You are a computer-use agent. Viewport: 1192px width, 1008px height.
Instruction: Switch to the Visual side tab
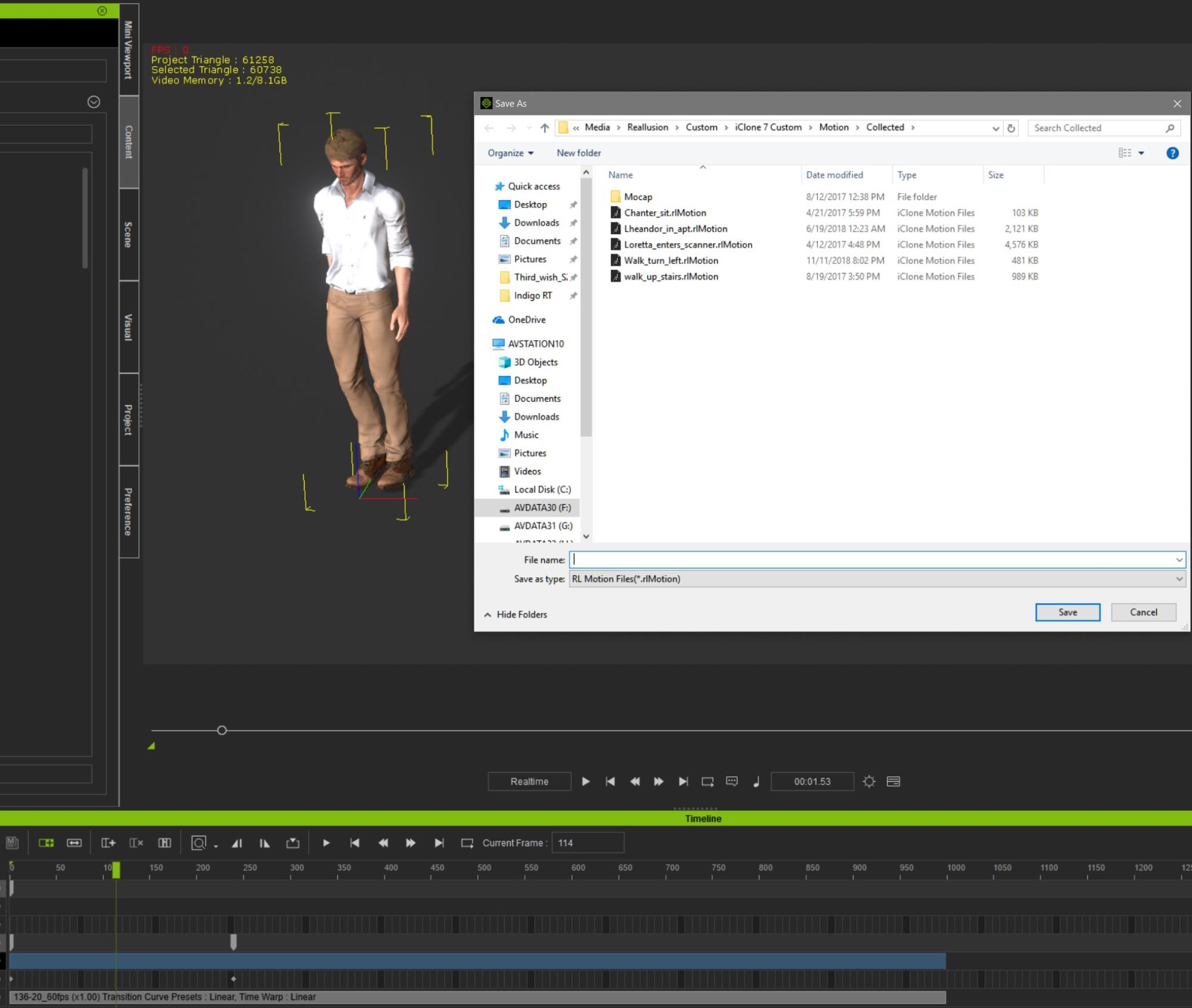[129, 327]
